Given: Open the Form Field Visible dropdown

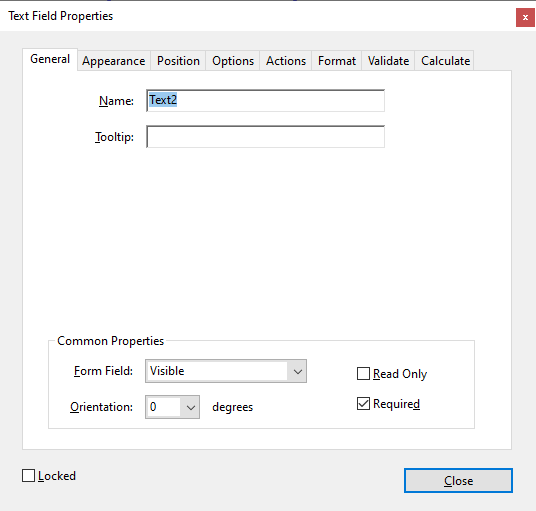Looking at the screenshot, I should tap(226, 371).
